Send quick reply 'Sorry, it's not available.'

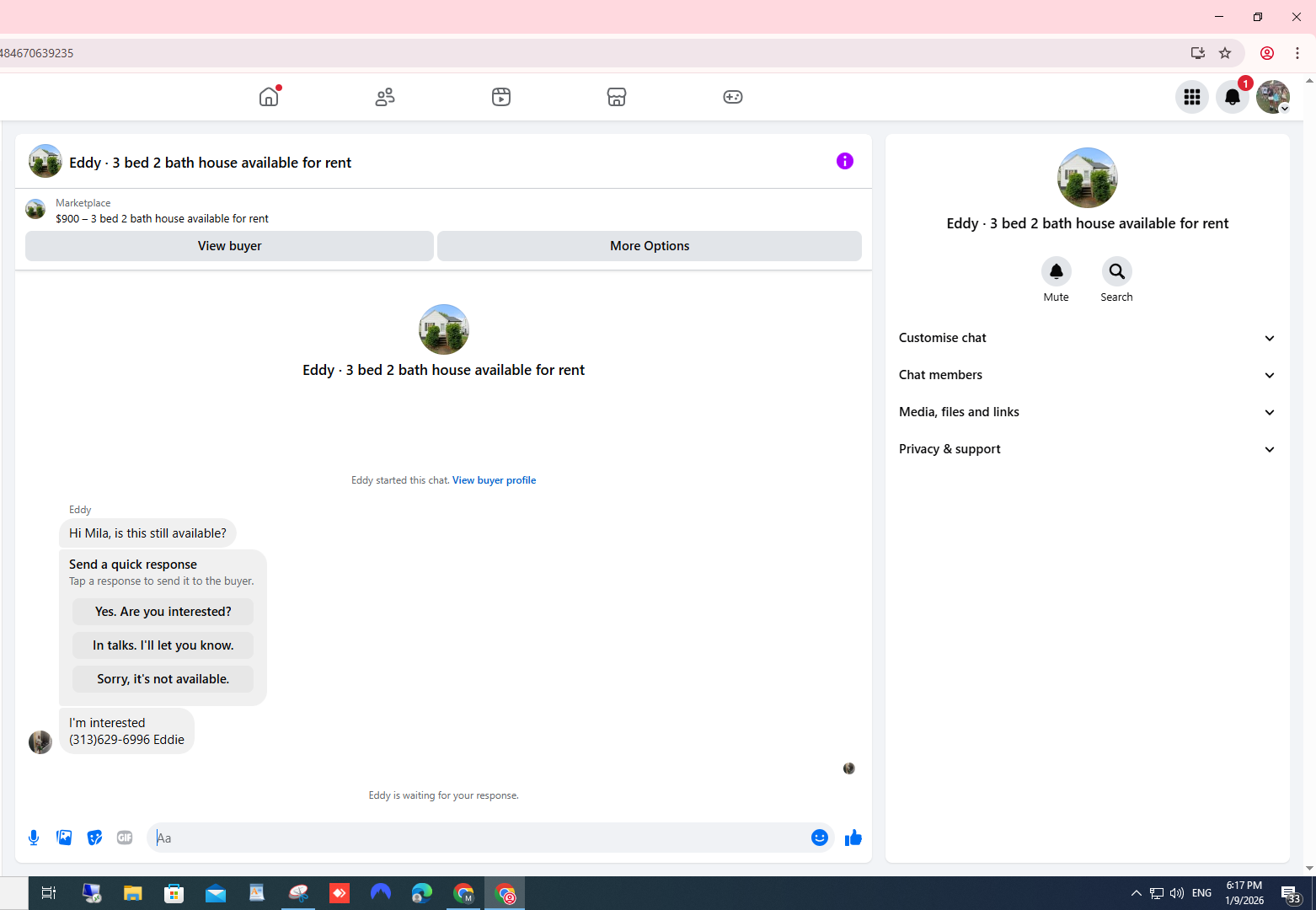[x=163, y=679]
